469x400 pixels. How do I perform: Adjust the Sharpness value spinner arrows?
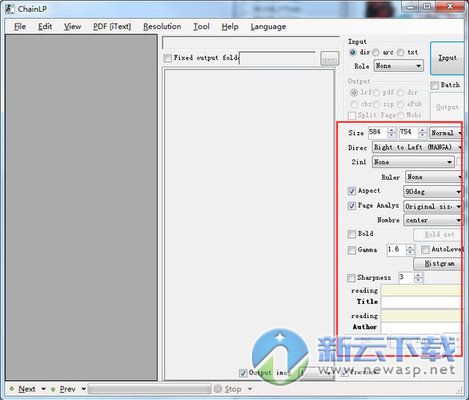(x=418, y=277)
